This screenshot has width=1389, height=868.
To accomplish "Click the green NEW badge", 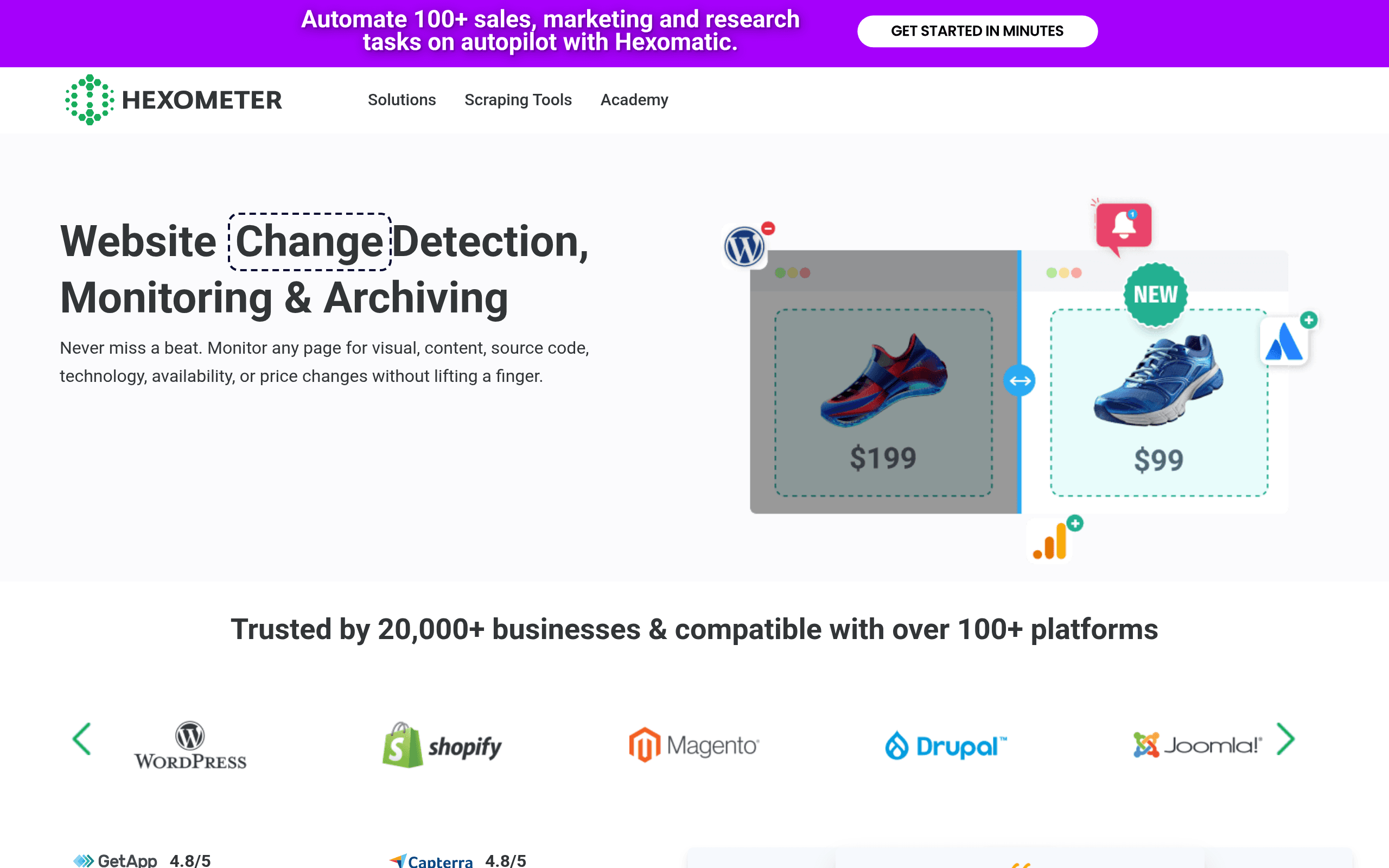I will pos(1155,295).
